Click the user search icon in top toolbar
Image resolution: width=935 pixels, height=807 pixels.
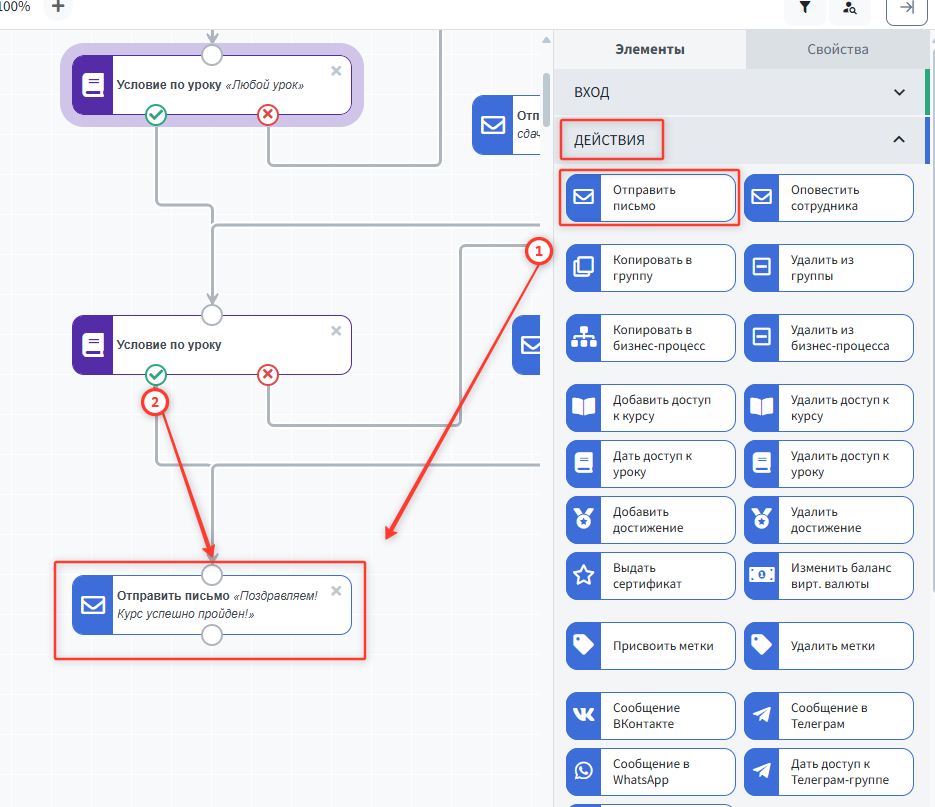(x=850, y=8)
